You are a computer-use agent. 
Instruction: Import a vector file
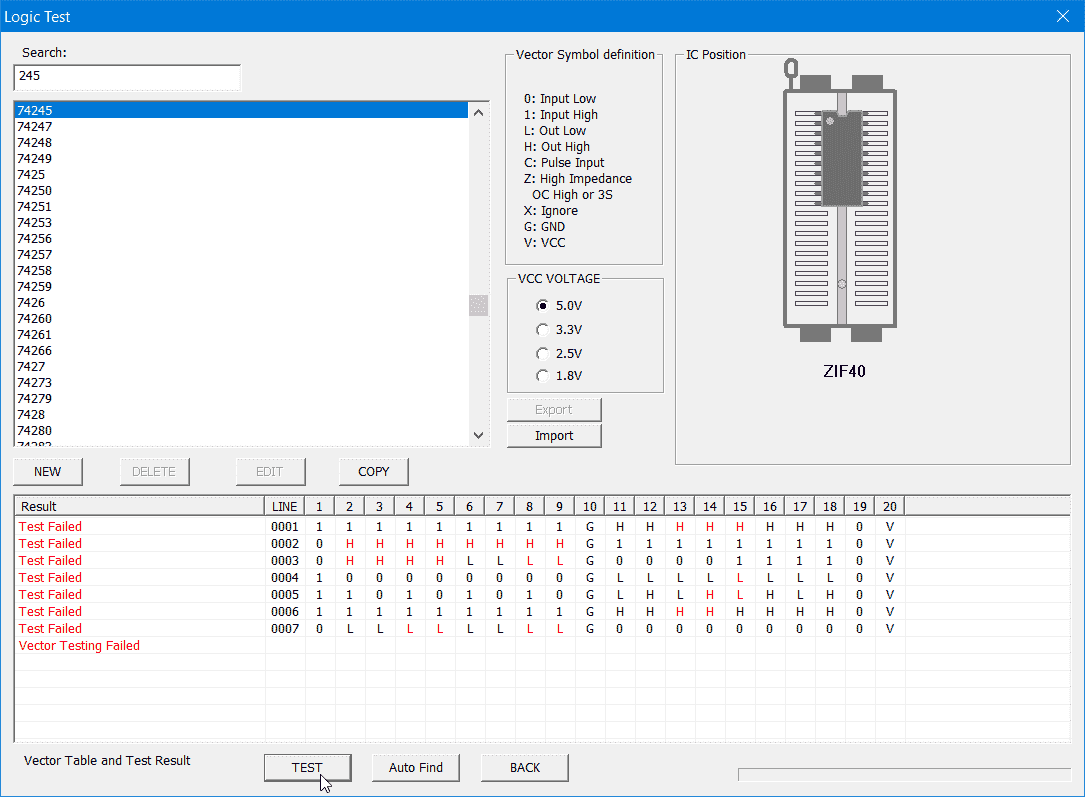click(x=554, y=436)
